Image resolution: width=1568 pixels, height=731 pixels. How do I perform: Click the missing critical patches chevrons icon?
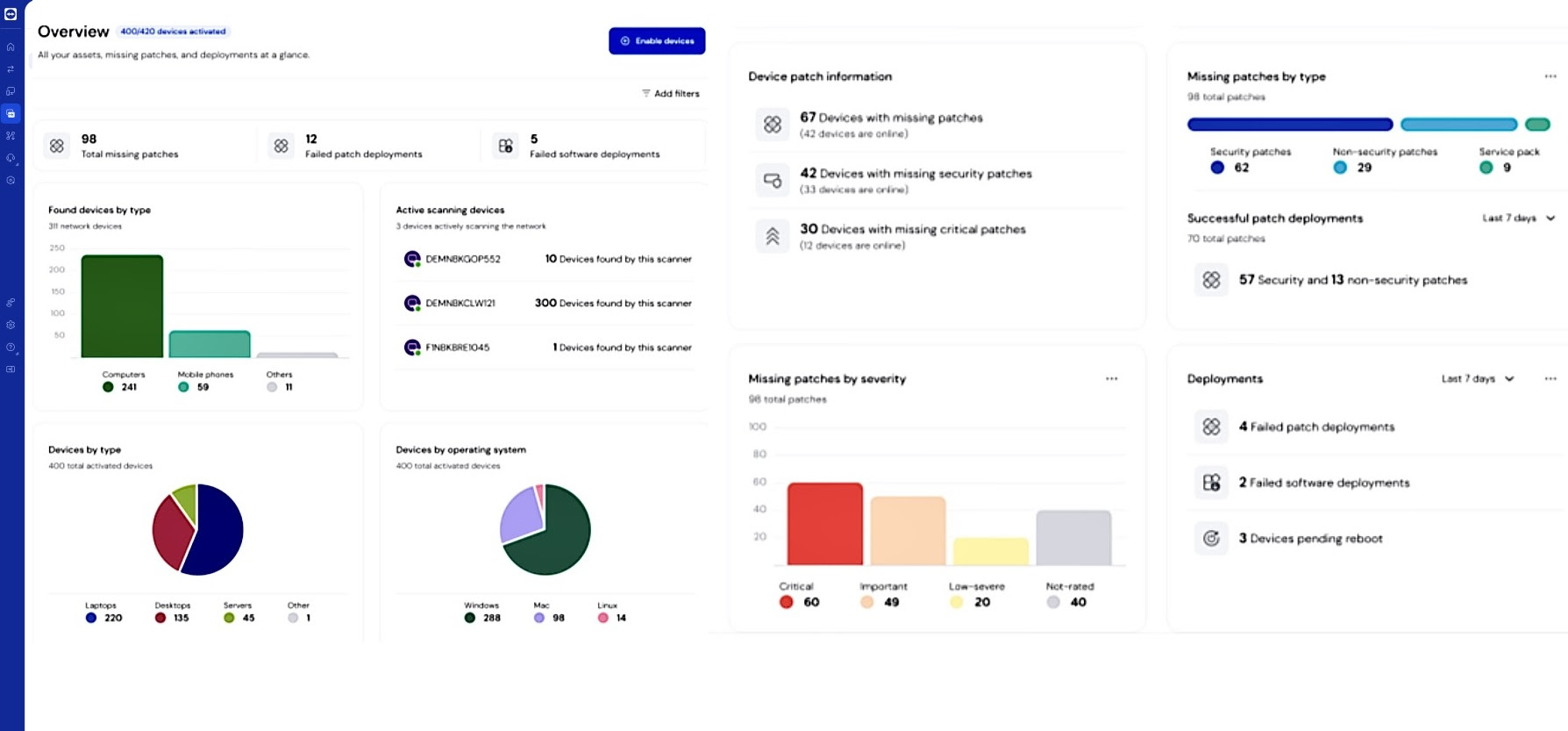pos(772,236)
